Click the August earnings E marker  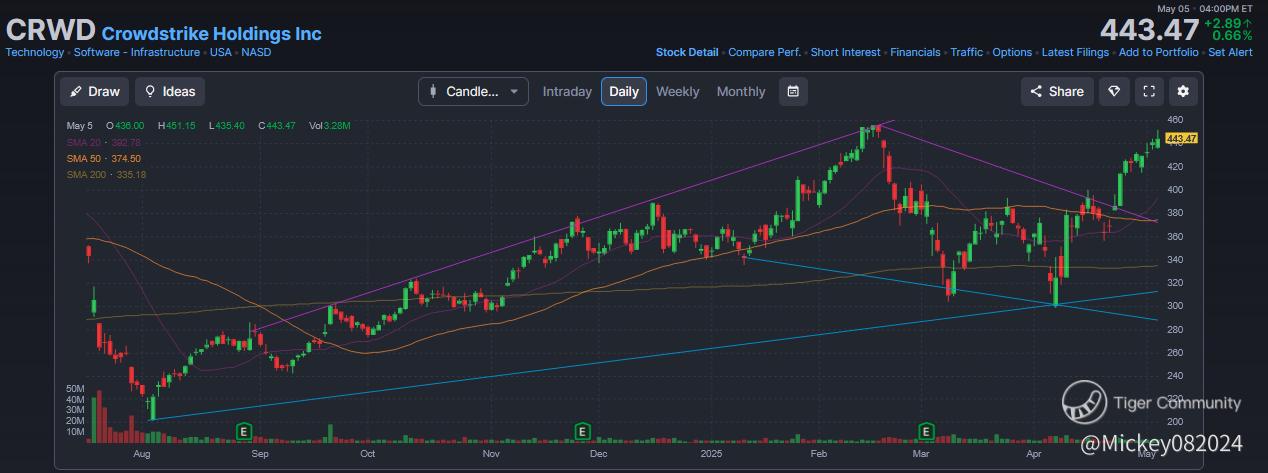click(242, 430)
